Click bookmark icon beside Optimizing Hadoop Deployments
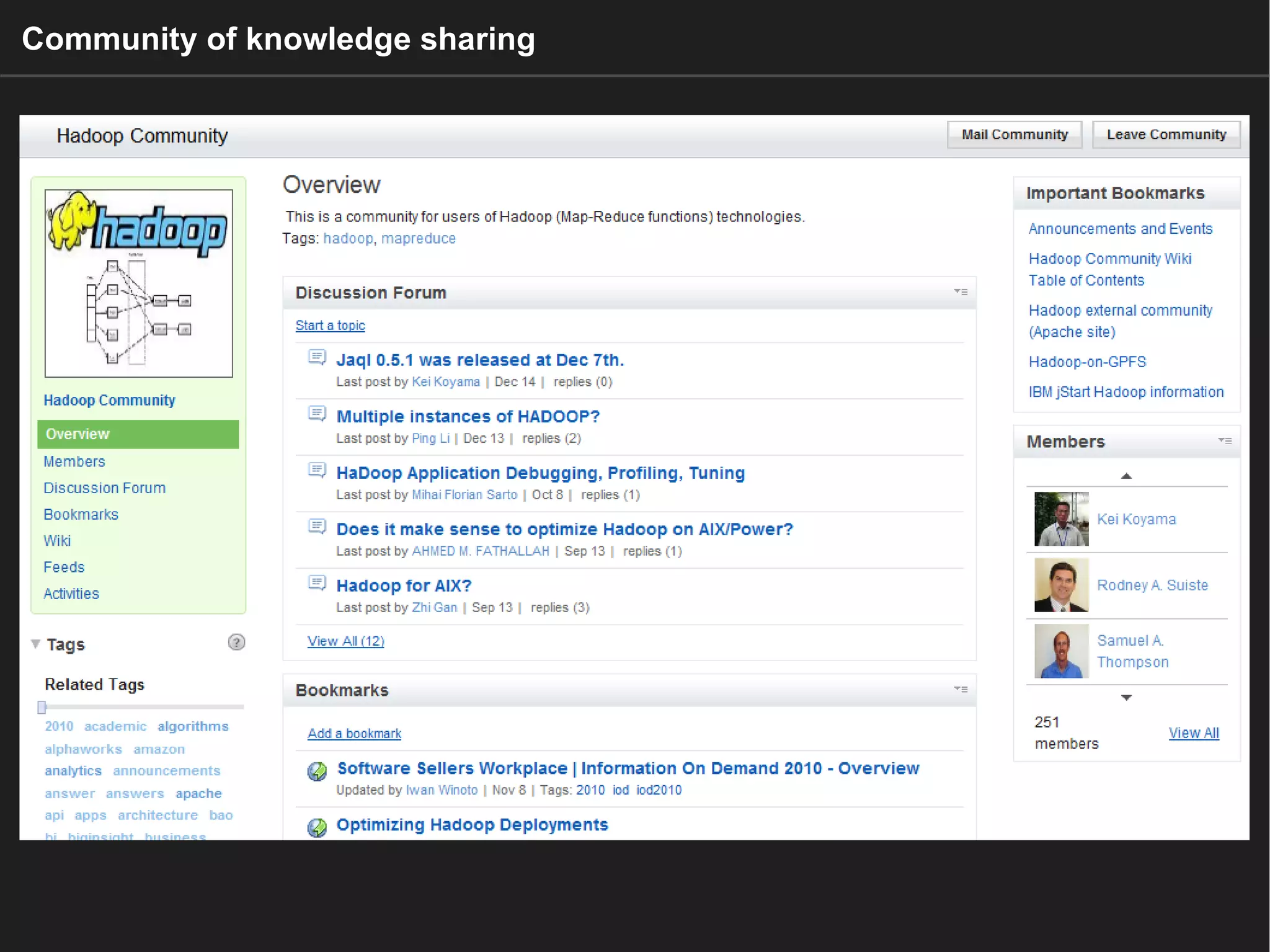Image resolution: width=1270 pixels, height=952 pixels. [317, 827]
